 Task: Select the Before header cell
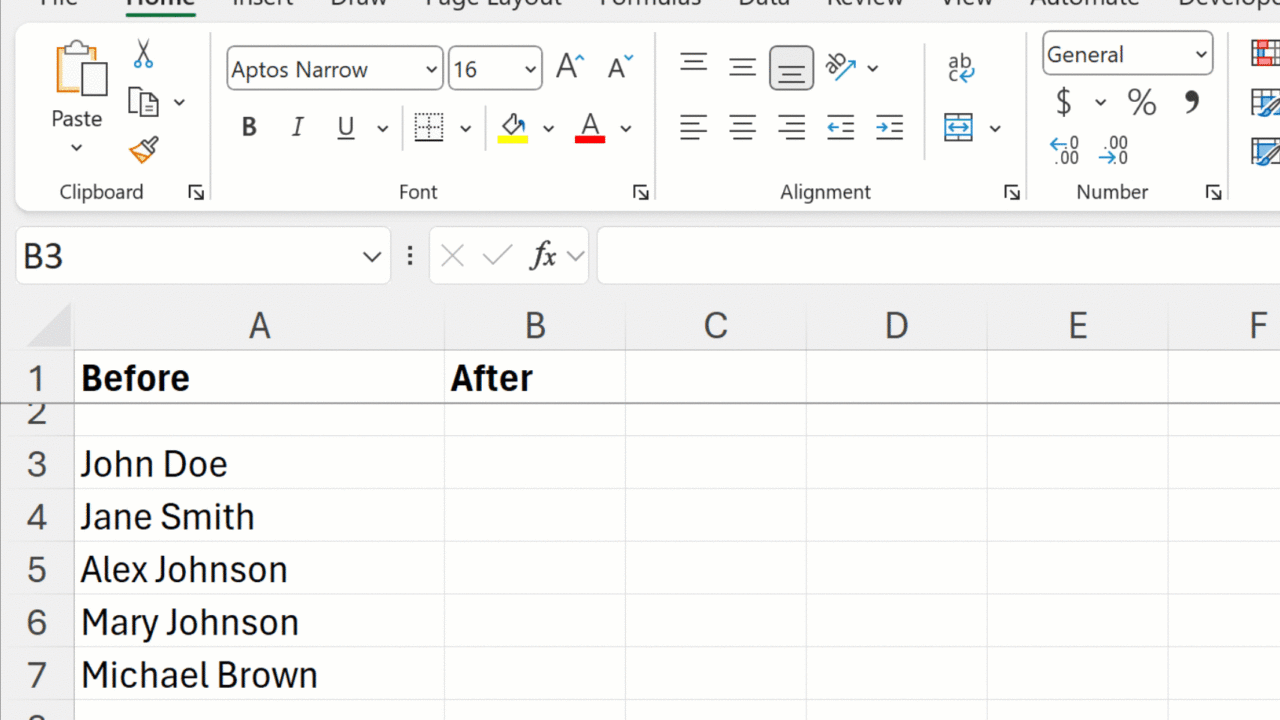click(x=260, y=377)
